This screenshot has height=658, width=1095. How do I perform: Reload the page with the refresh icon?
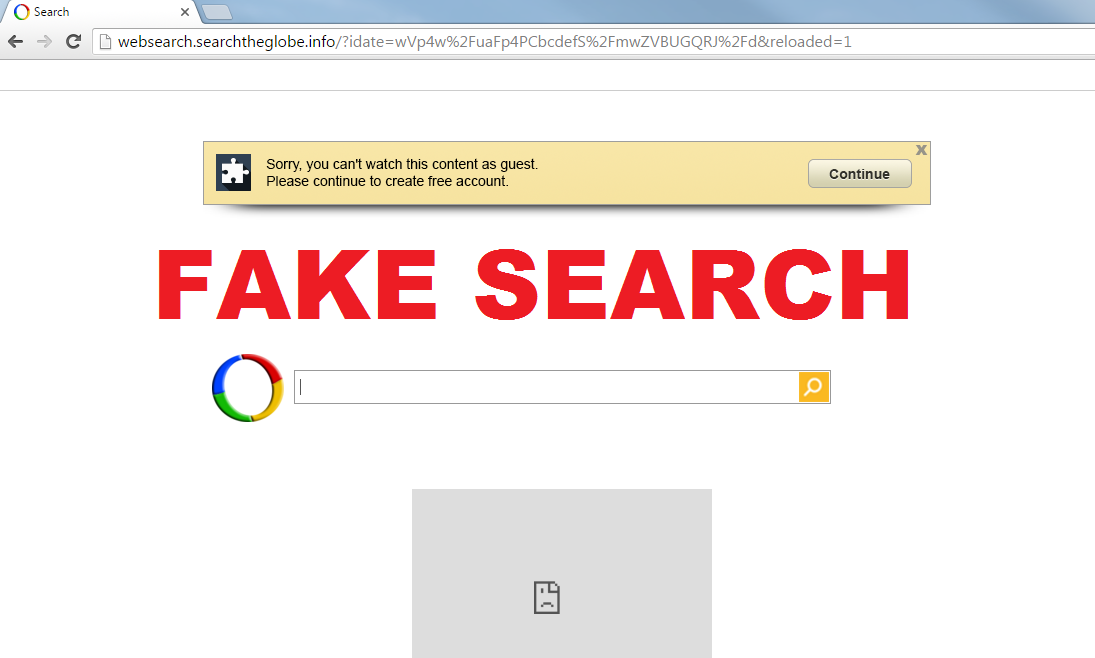coord(73,42)
